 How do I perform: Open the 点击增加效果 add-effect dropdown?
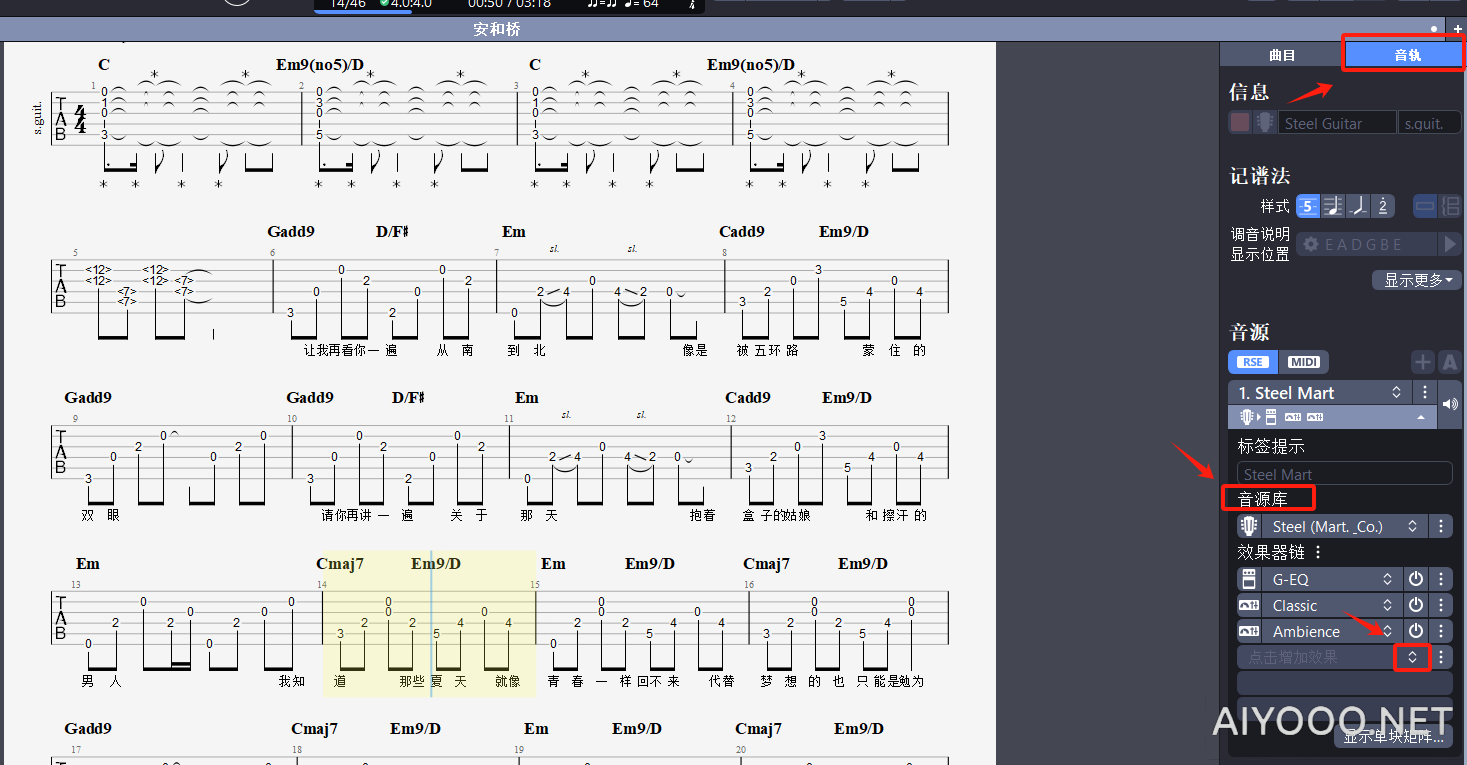click(1412, 657)
